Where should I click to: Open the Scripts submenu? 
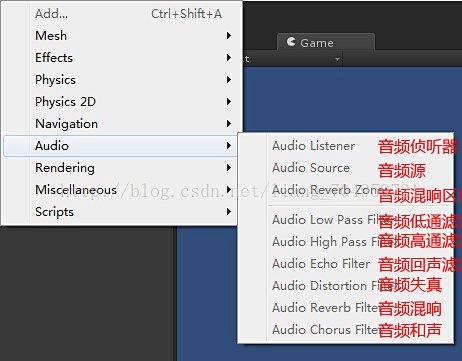[120, 212]
